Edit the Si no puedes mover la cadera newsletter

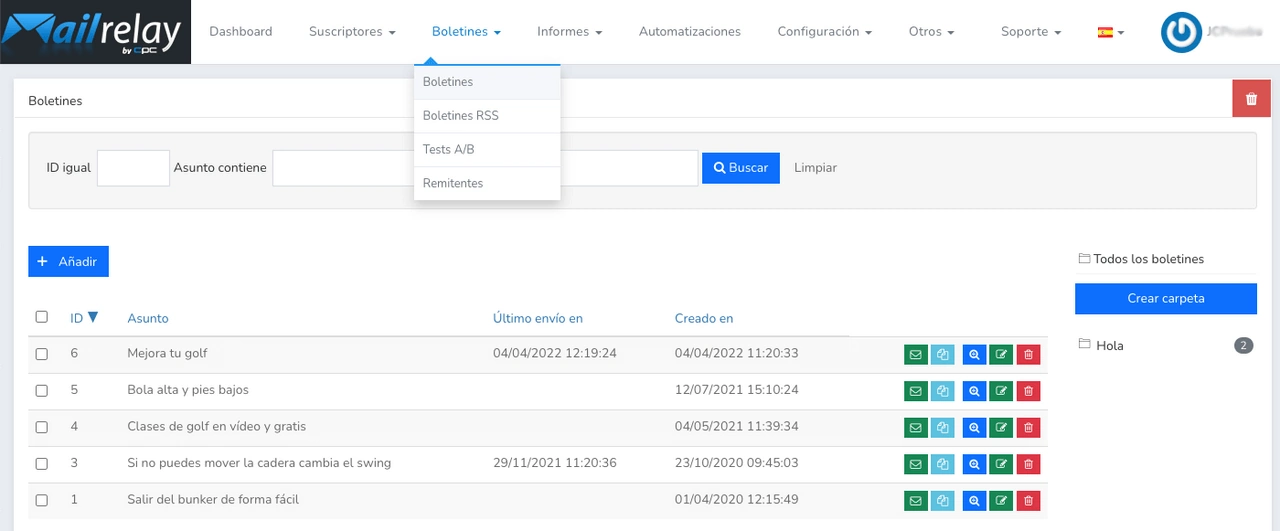point(1001,464)
